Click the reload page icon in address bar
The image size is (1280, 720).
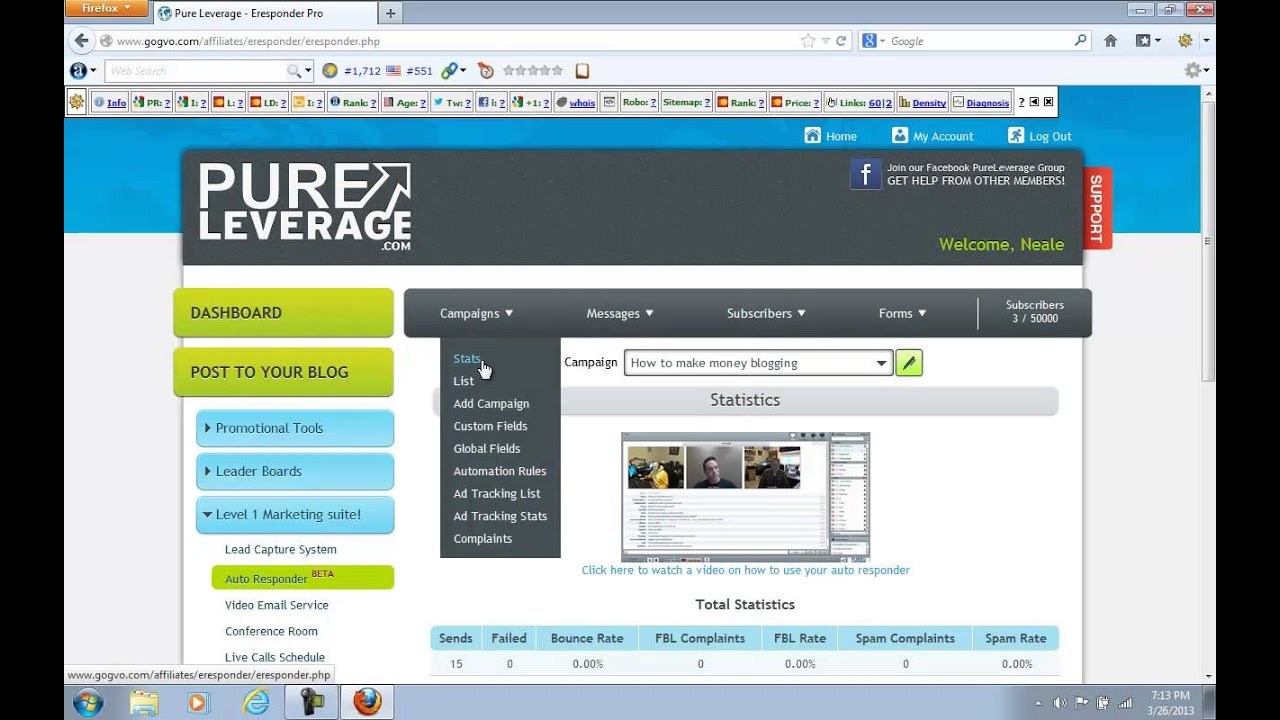(x=842, y=41)
